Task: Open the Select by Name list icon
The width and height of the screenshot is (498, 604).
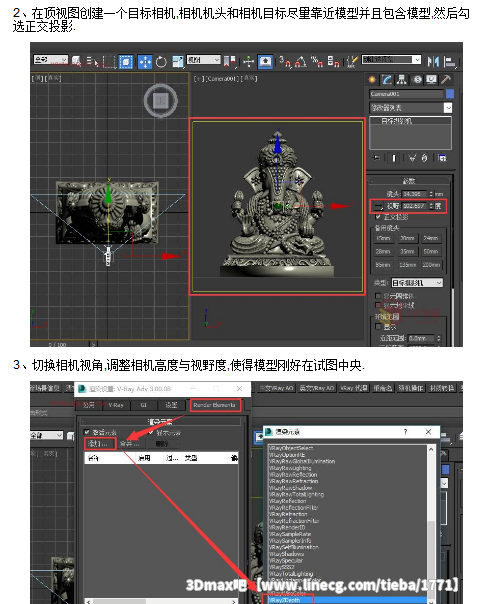Action: click(x=92, y=62)
